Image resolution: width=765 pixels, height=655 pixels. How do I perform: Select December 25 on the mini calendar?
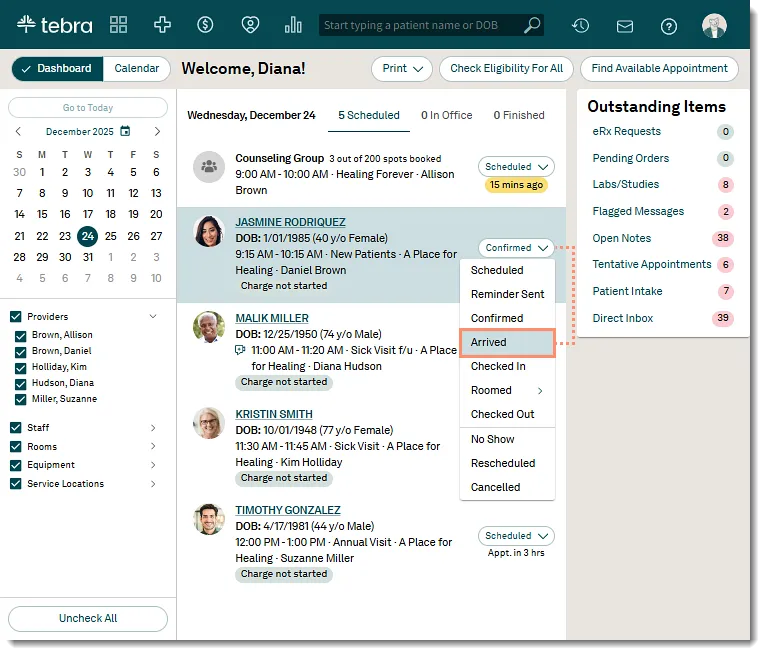[x=111, y=237]
